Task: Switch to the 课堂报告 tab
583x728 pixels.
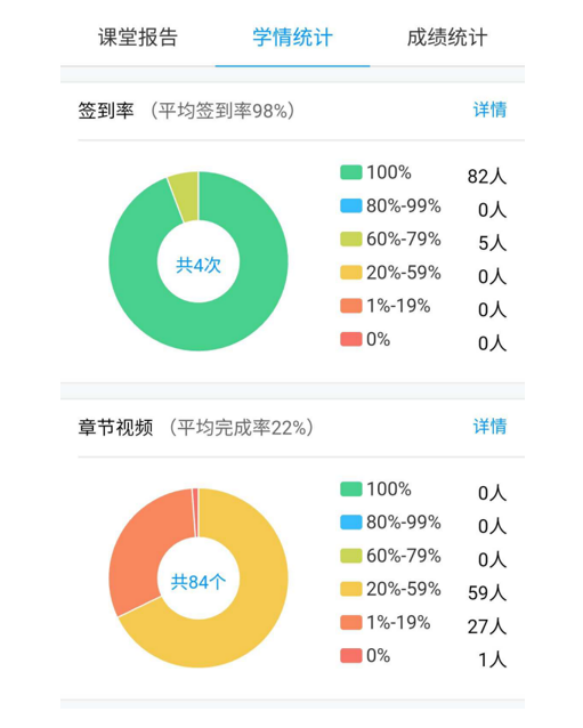Action: tap(138, 38)
